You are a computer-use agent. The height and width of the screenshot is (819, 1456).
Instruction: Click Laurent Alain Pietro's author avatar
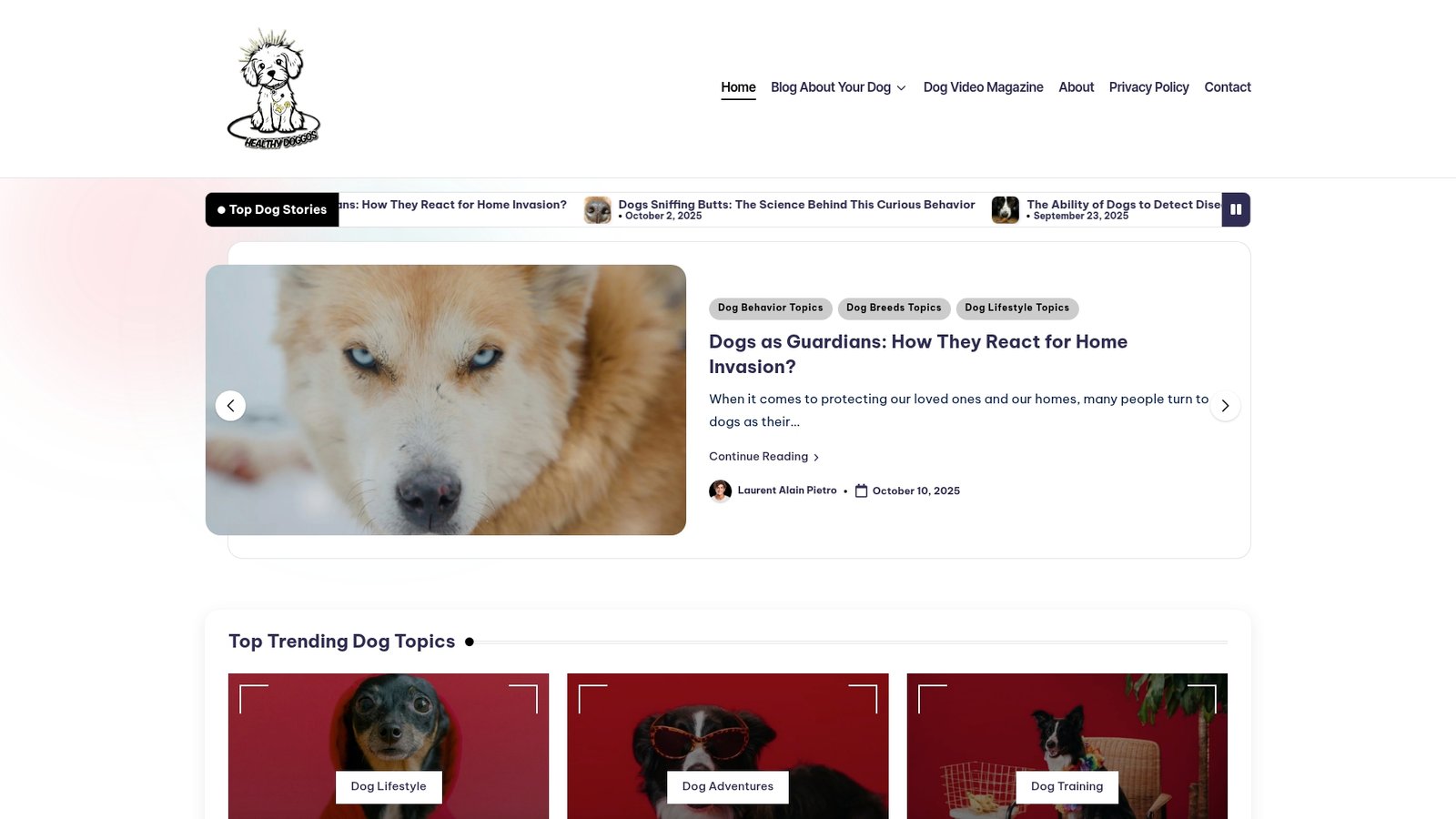(720, 491)
